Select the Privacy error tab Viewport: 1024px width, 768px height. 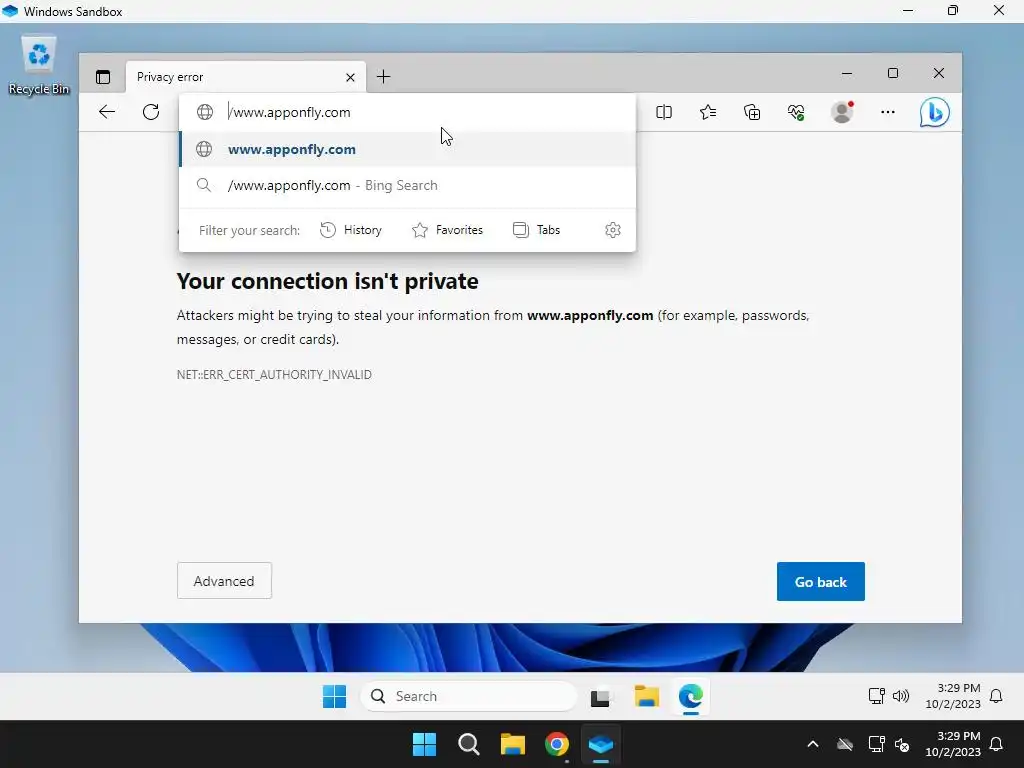click(246, 77)
